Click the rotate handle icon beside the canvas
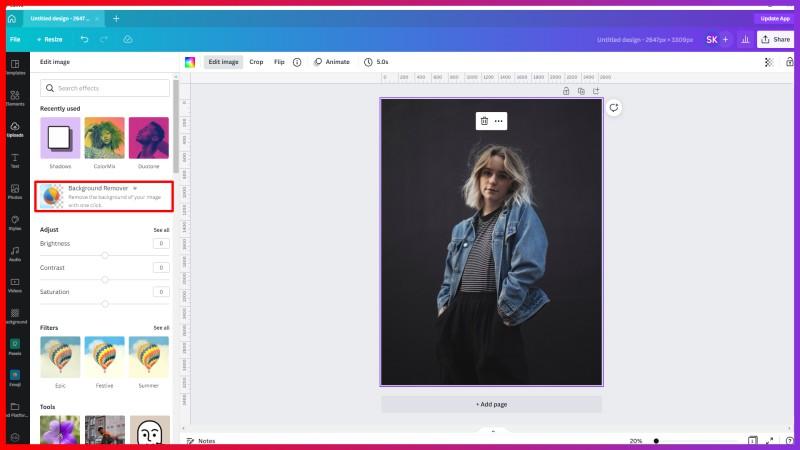 tap(614, 108)
